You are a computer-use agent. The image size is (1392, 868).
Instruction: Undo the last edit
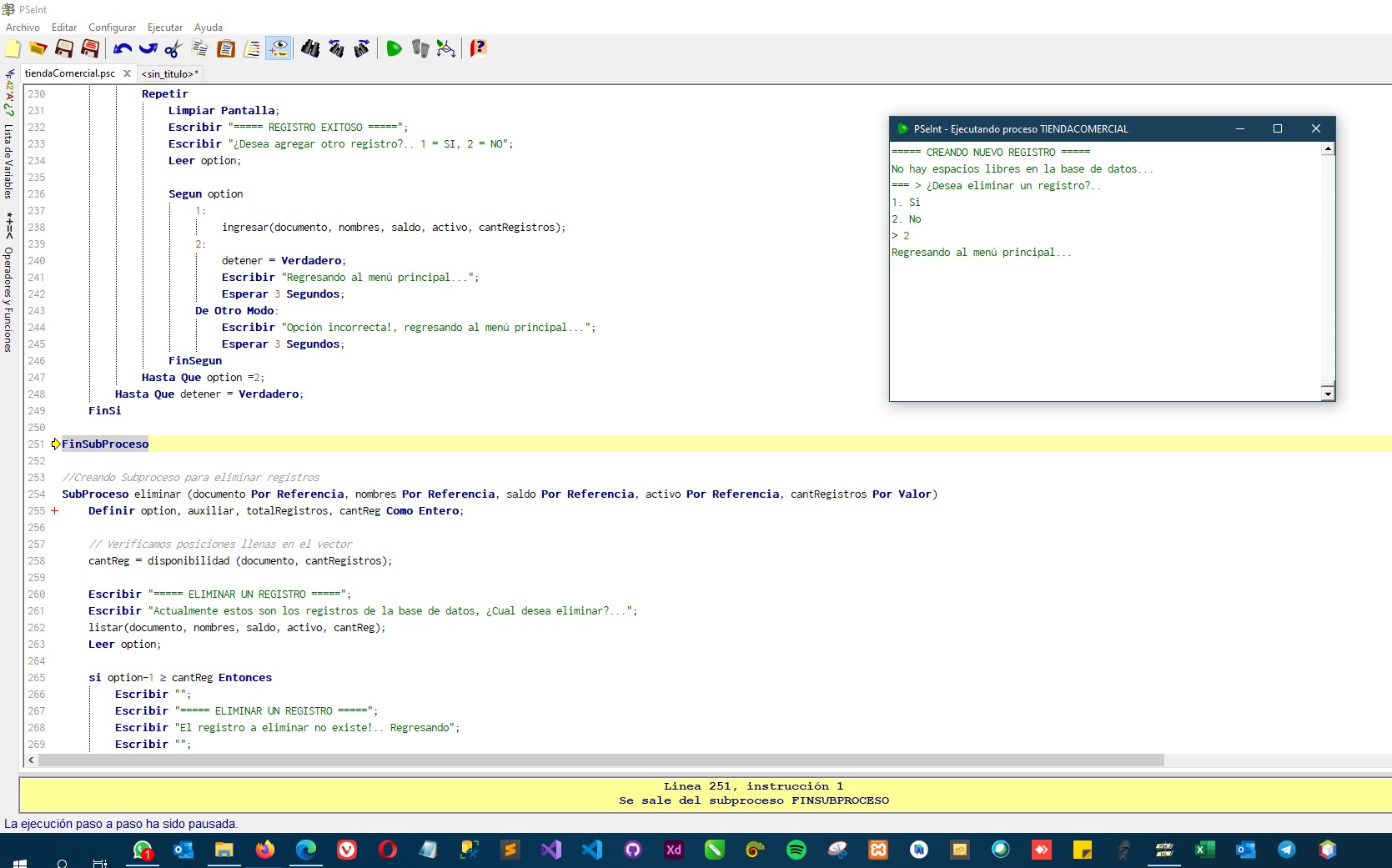point(123,48)
